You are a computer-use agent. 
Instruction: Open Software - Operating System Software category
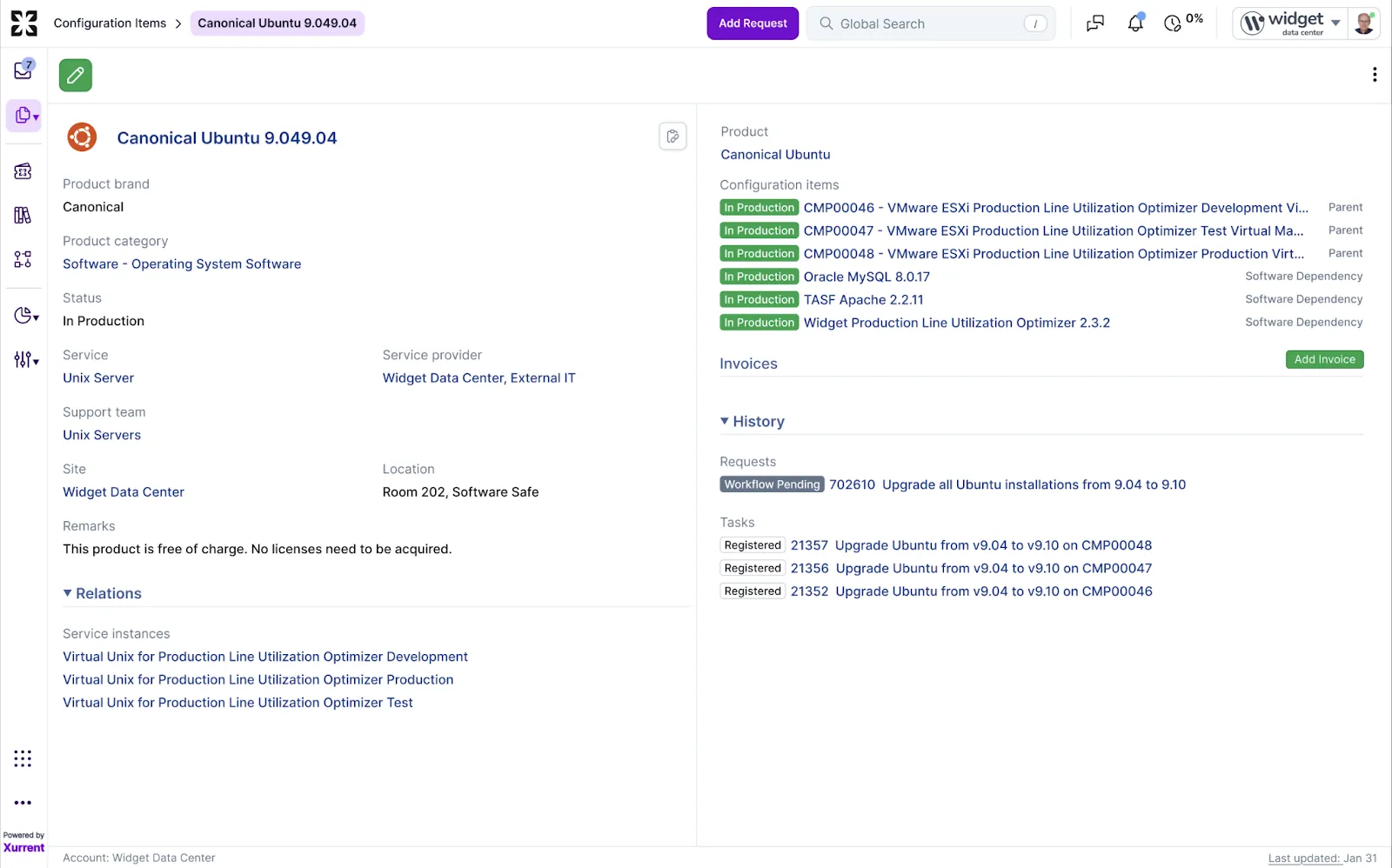(x=182, y=264)
